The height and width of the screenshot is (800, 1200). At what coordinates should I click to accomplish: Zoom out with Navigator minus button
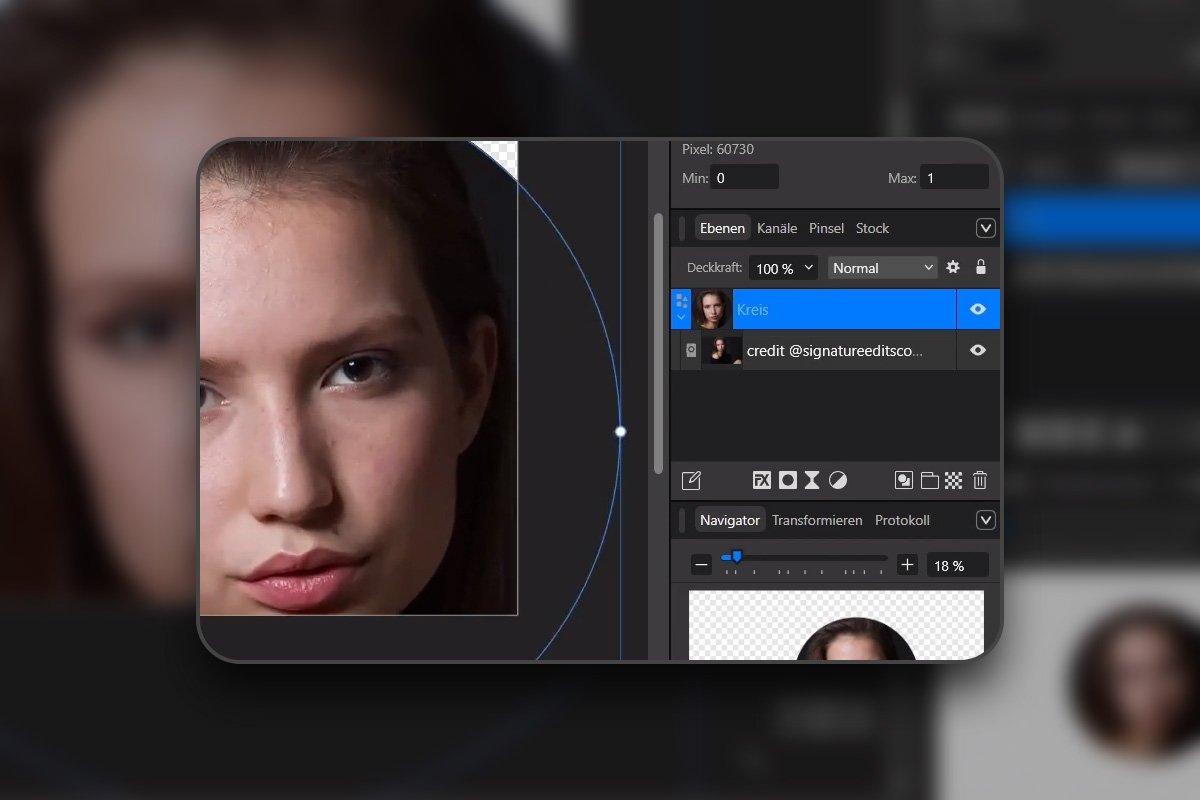702,565
